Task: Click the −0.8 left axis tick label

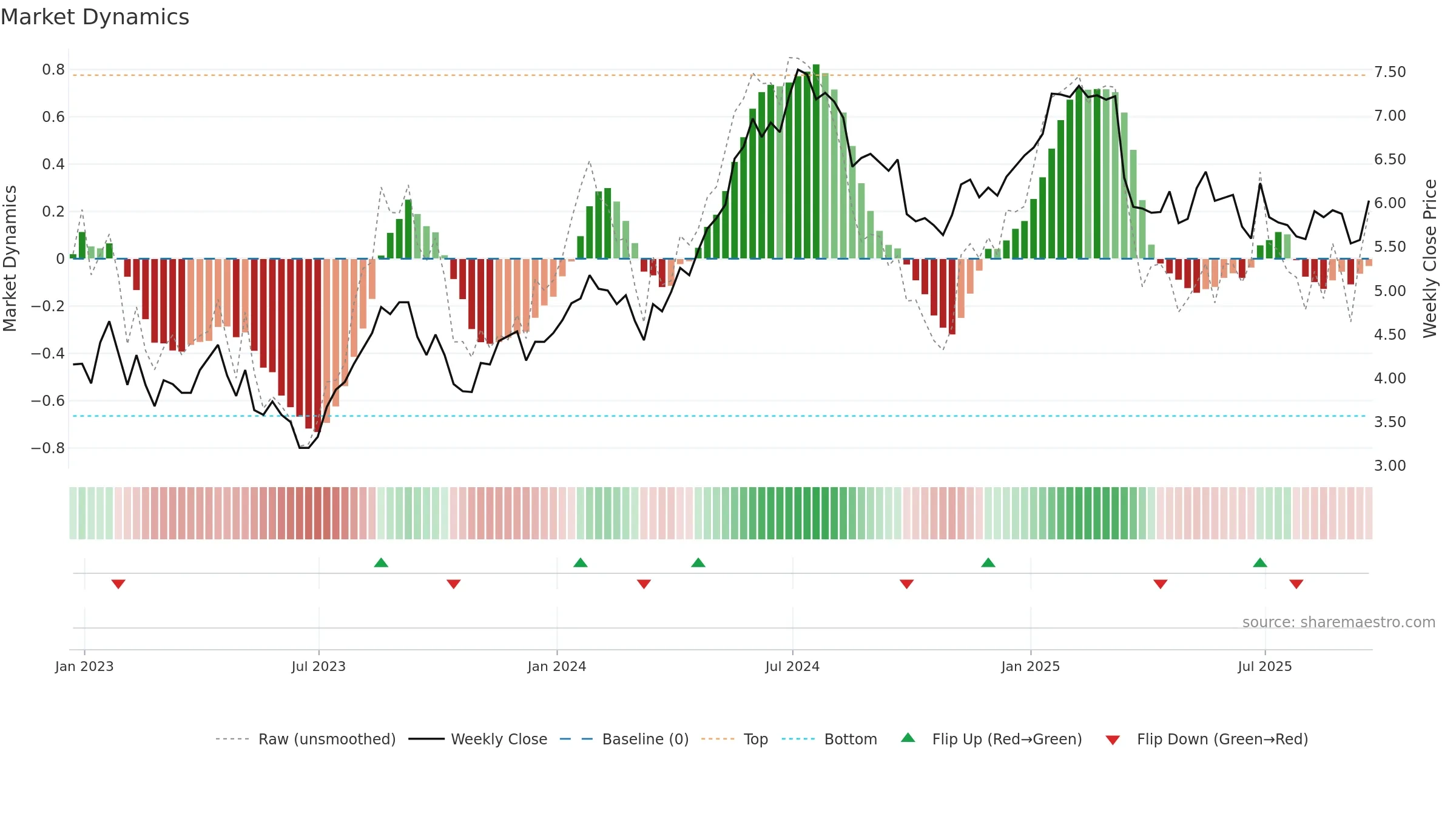Action: coord(48,448)
